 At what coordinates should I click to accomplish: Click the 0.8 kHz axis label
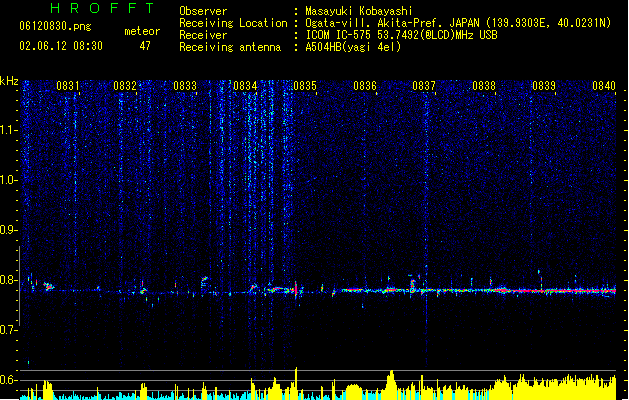point(9,280)
